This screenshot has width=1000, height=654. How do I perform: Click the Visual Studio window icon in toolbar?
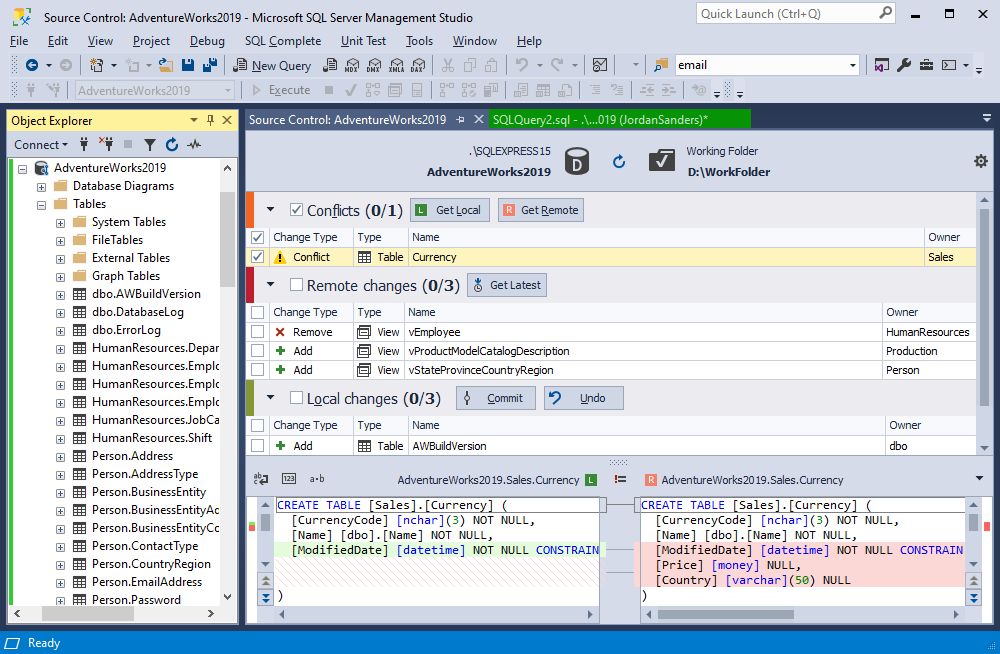(881, 65)
